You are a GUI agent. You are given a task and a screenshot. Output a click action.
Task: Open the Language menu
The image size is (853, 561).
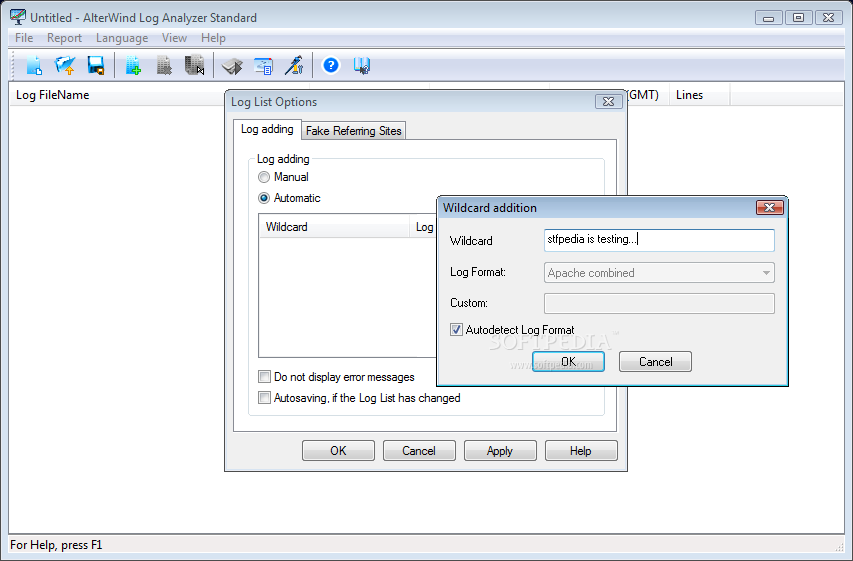pyautogui.click(x=122, y=38)
